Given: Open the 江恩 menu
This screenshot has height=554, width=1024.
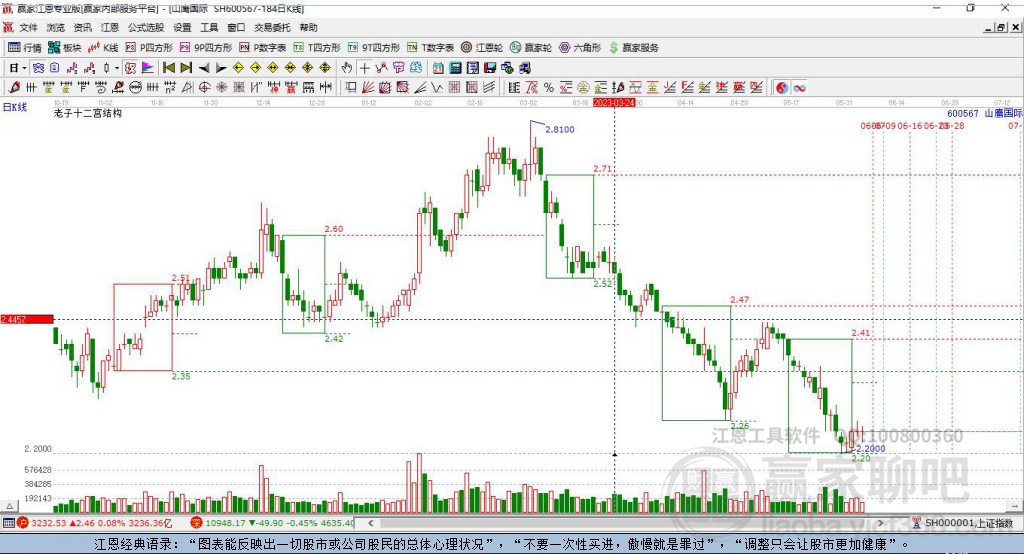Looking at the screenshot, I should (110, 27).
